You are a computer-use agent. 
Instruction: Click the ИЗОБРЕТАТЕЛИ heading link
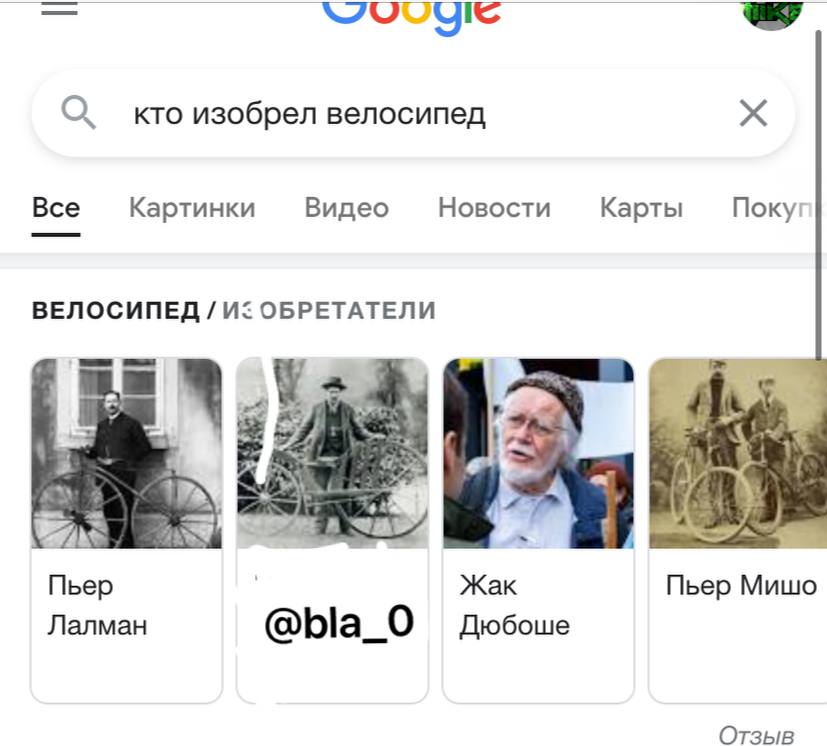(x=329, y=310)
